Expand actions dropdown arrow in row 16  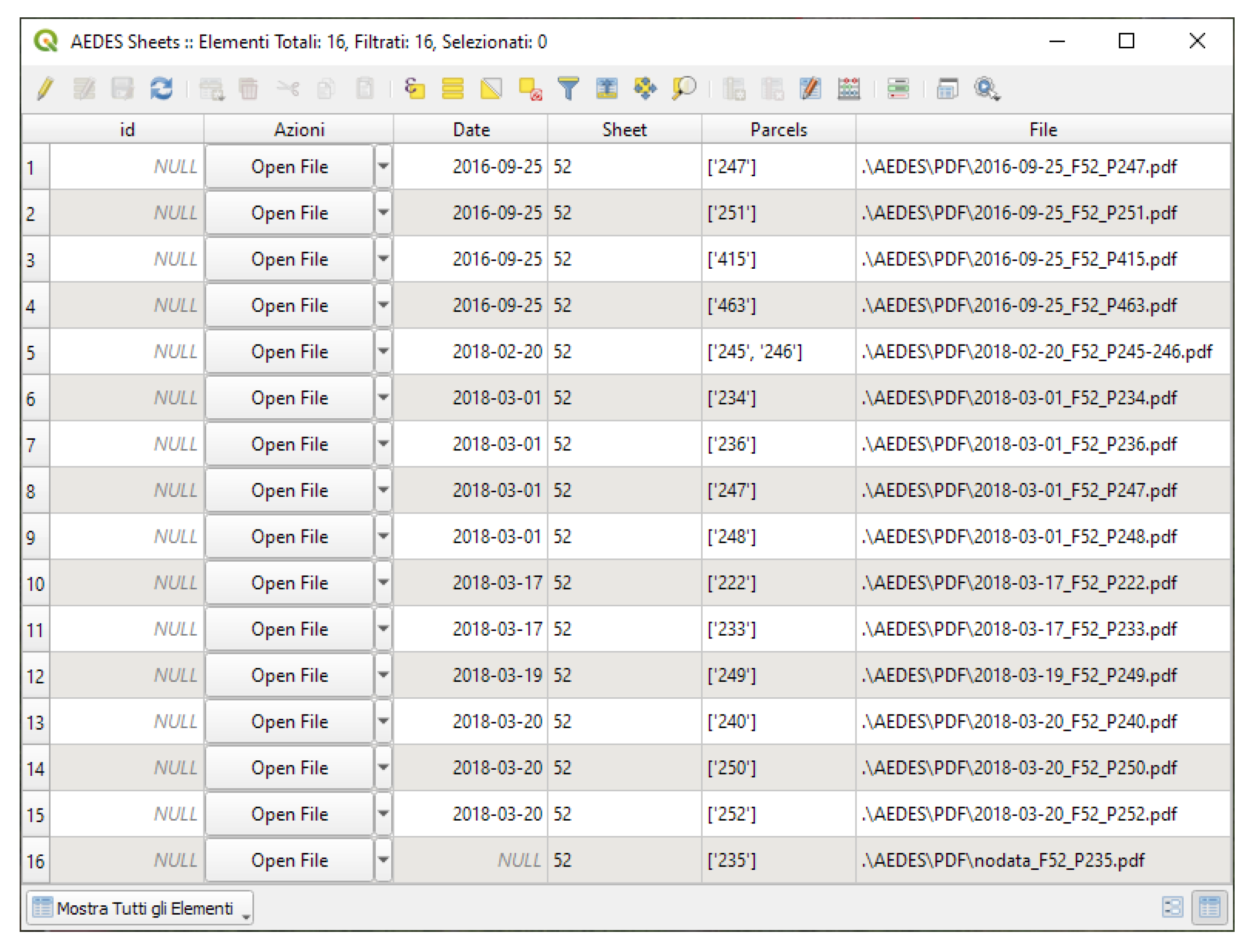click(x=383, y=859)
